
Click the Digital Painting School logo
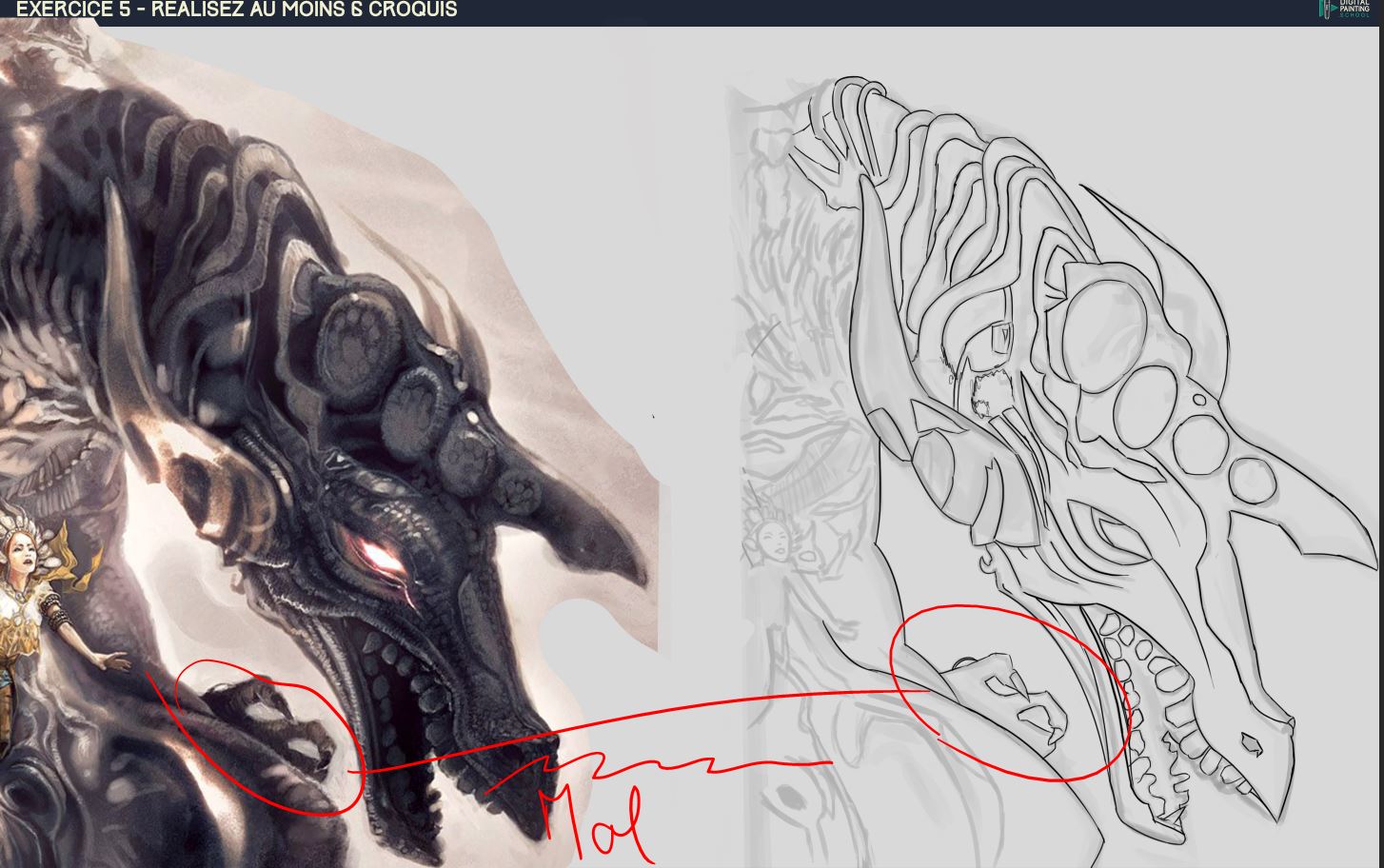click(1350, 10)
